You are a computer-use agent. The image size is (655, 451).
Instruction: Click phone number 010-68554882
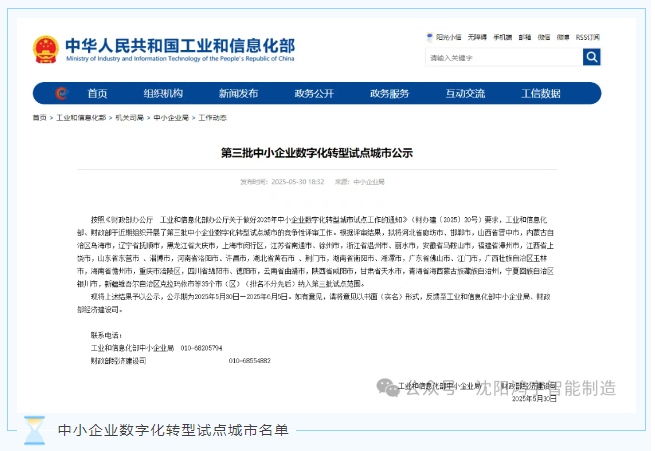pos(250,360)
